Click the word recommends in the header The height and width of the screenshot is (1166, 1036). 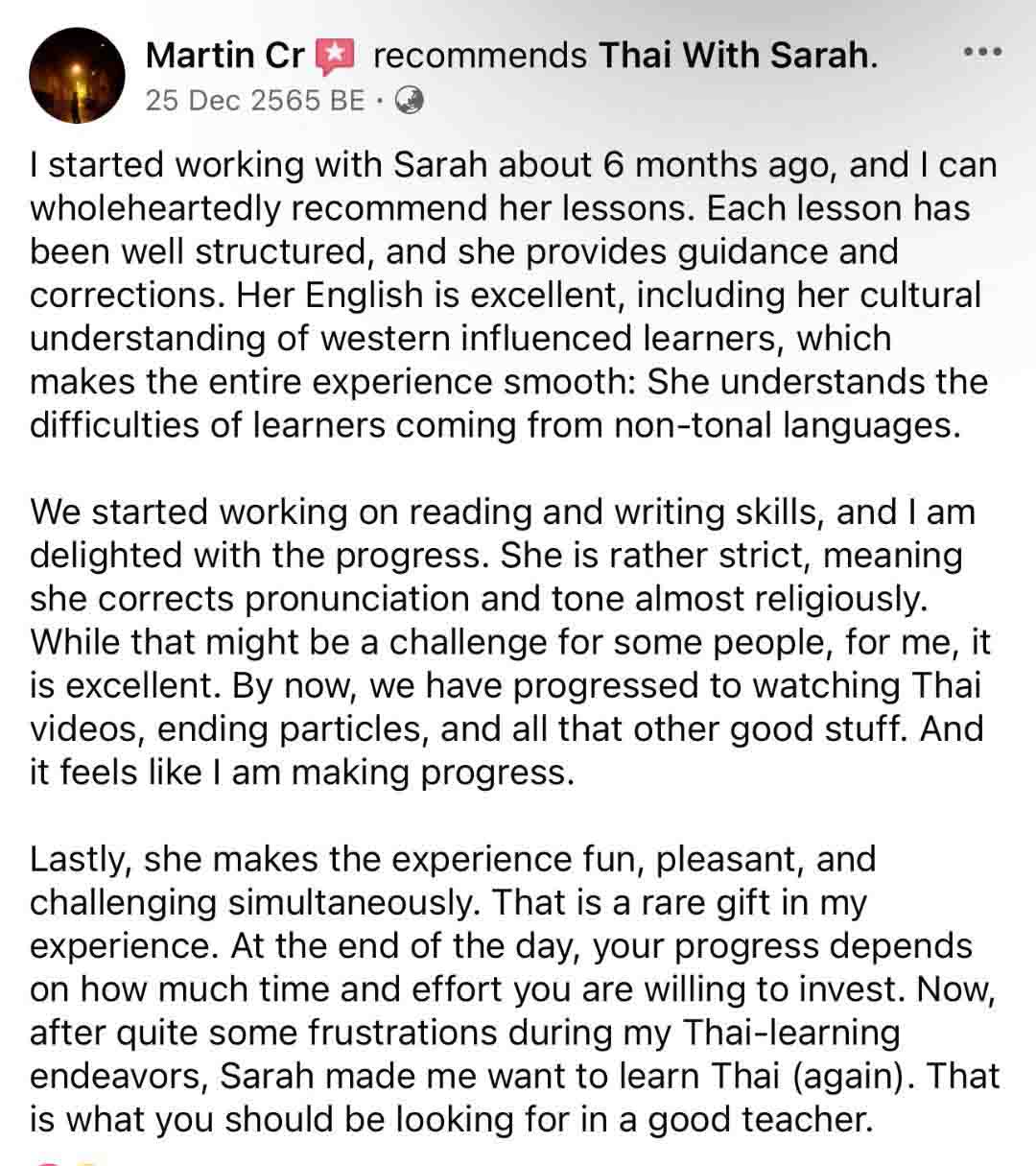point(478,55)
